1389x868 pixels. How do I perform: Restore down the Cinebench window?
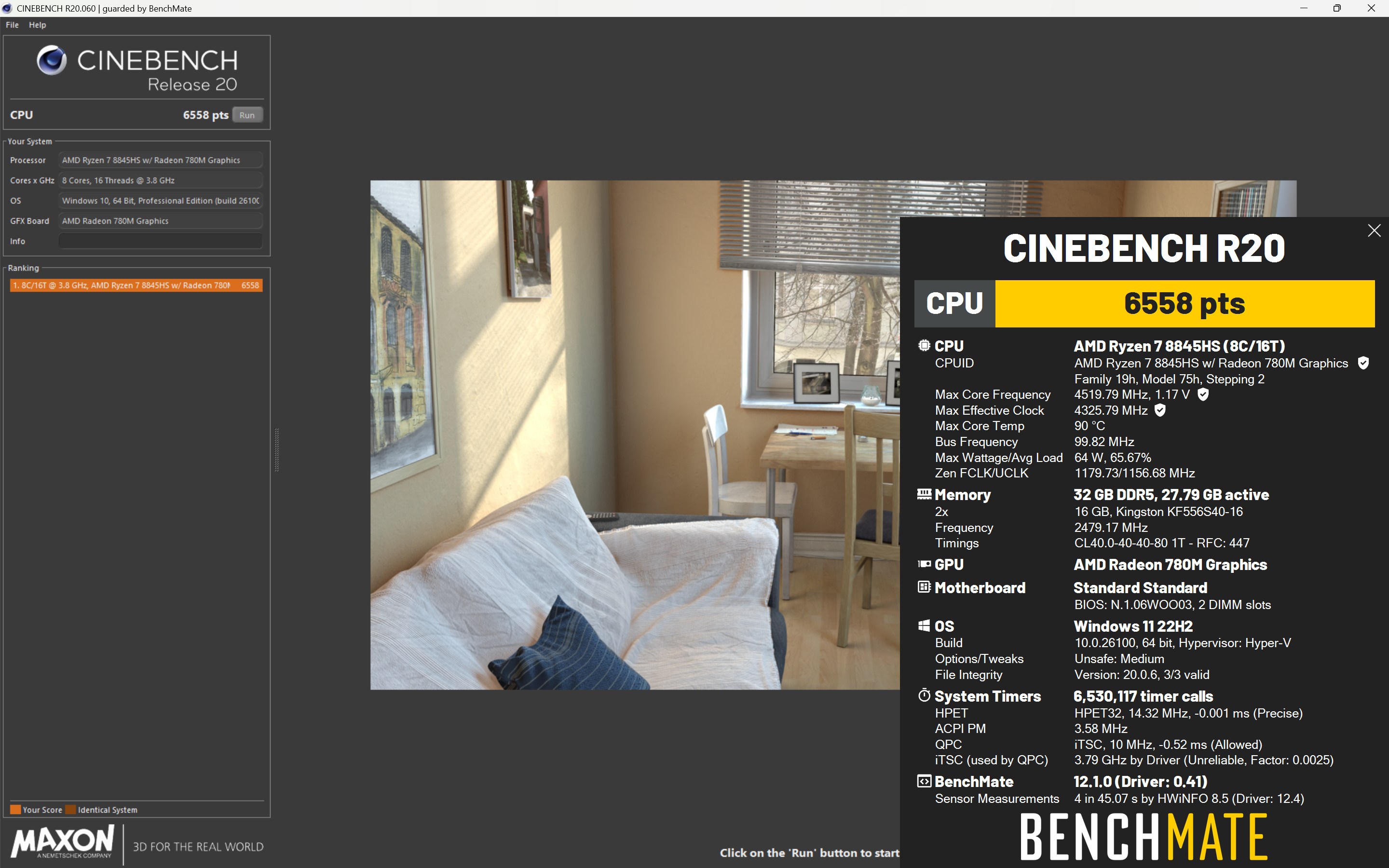point(1337,8)
